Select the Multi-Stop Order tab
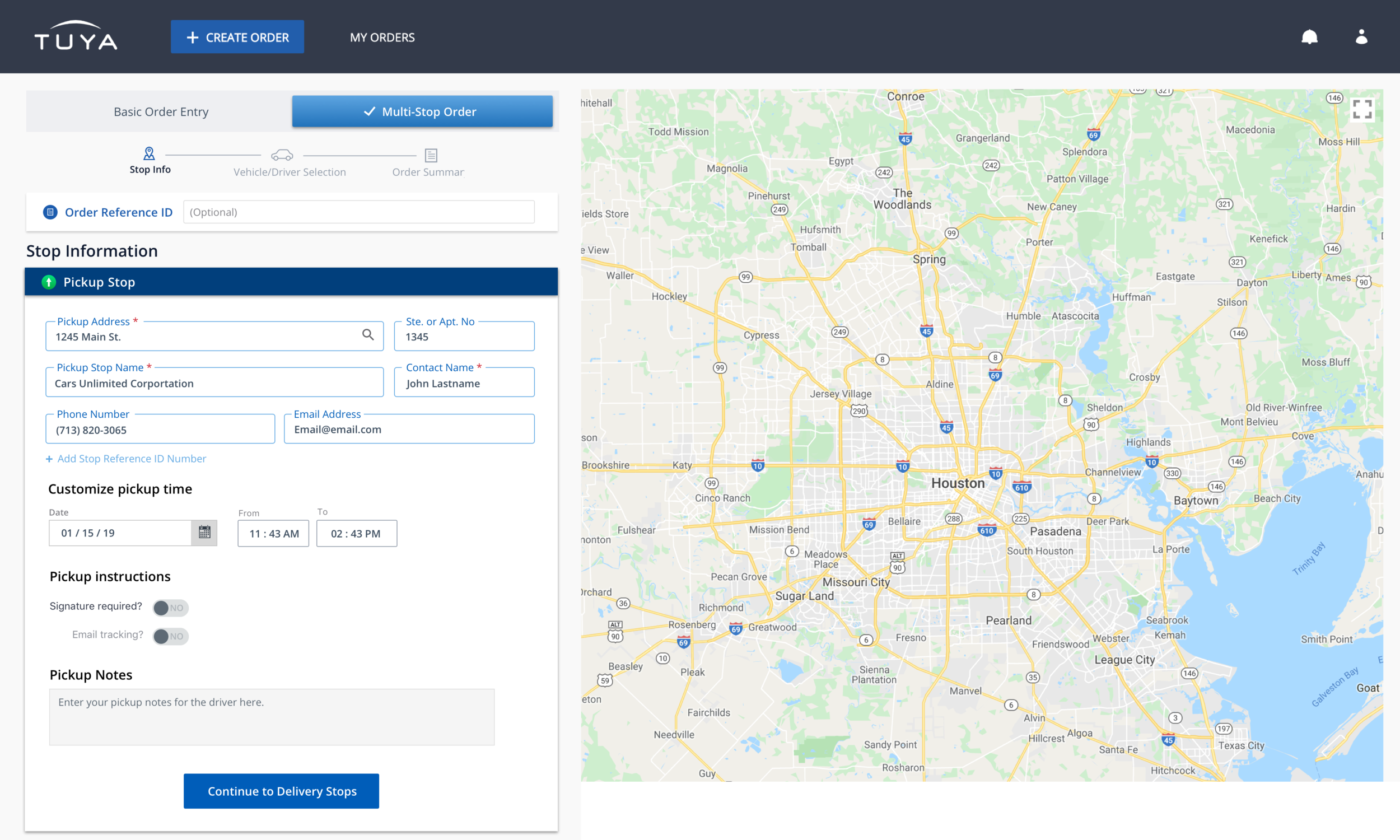 coord(422,111)
